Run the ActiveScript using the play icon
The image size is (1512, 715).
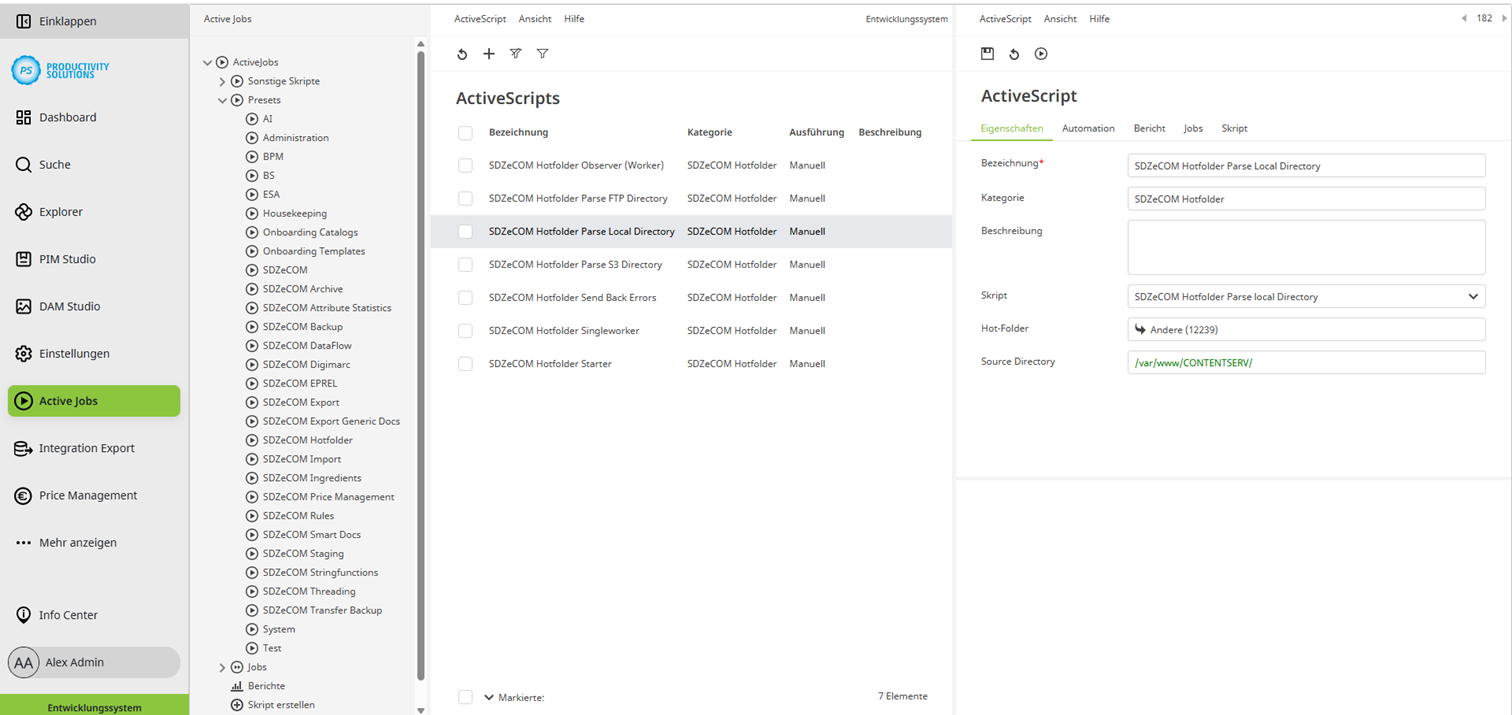pyautogui.click(x=1040, y=53)
